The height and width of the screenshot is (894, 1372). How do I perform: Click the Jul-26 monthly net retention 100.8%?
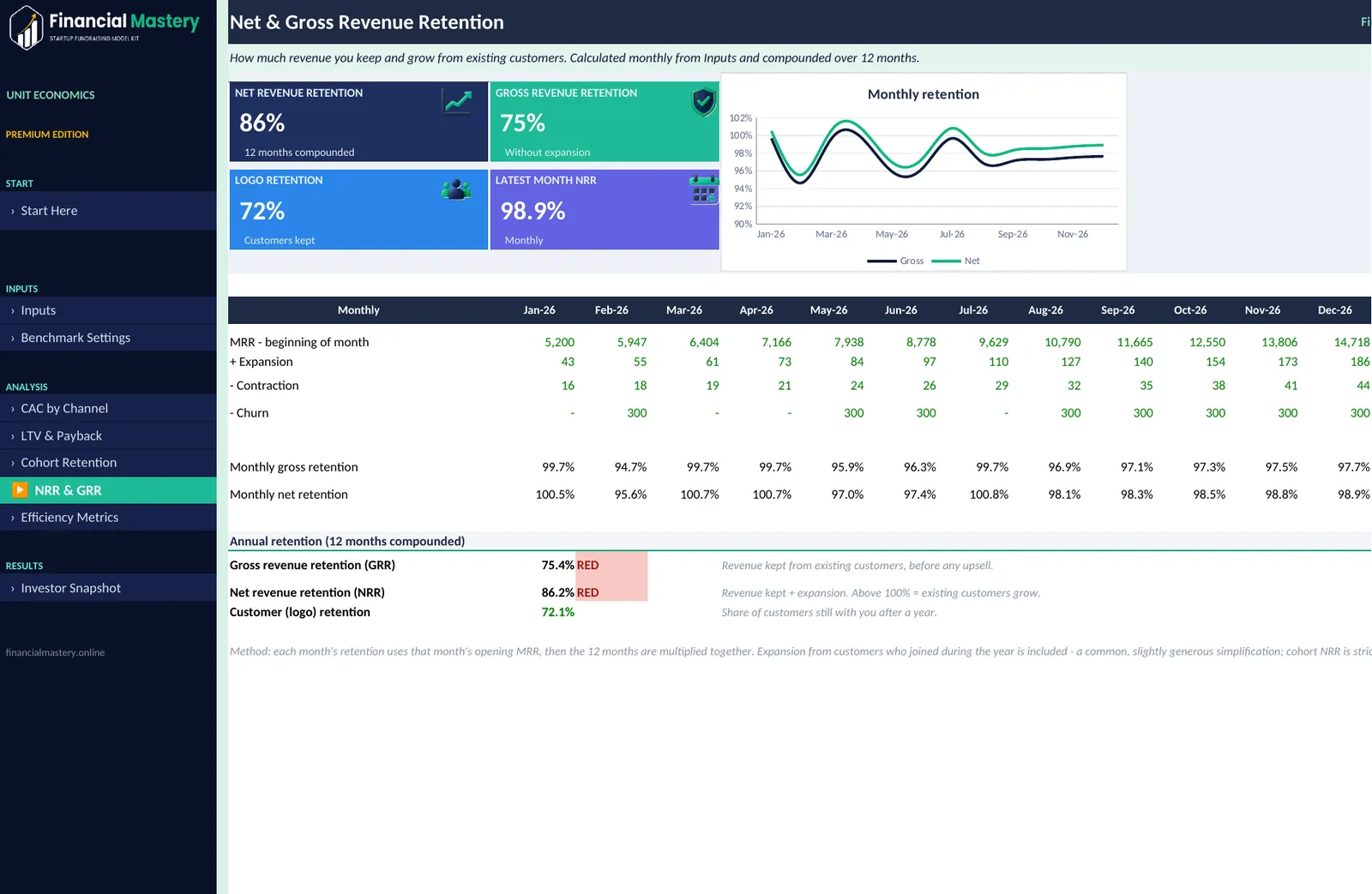(989, 495)
